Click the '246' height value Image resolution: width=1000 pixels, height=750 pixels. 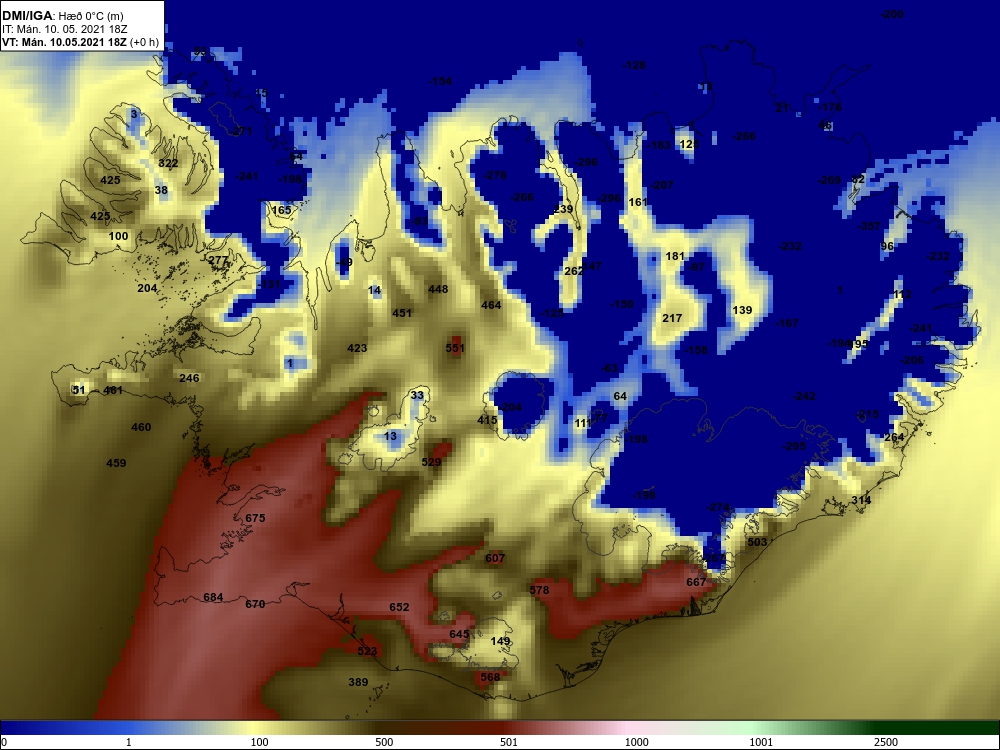click(189, 378)
